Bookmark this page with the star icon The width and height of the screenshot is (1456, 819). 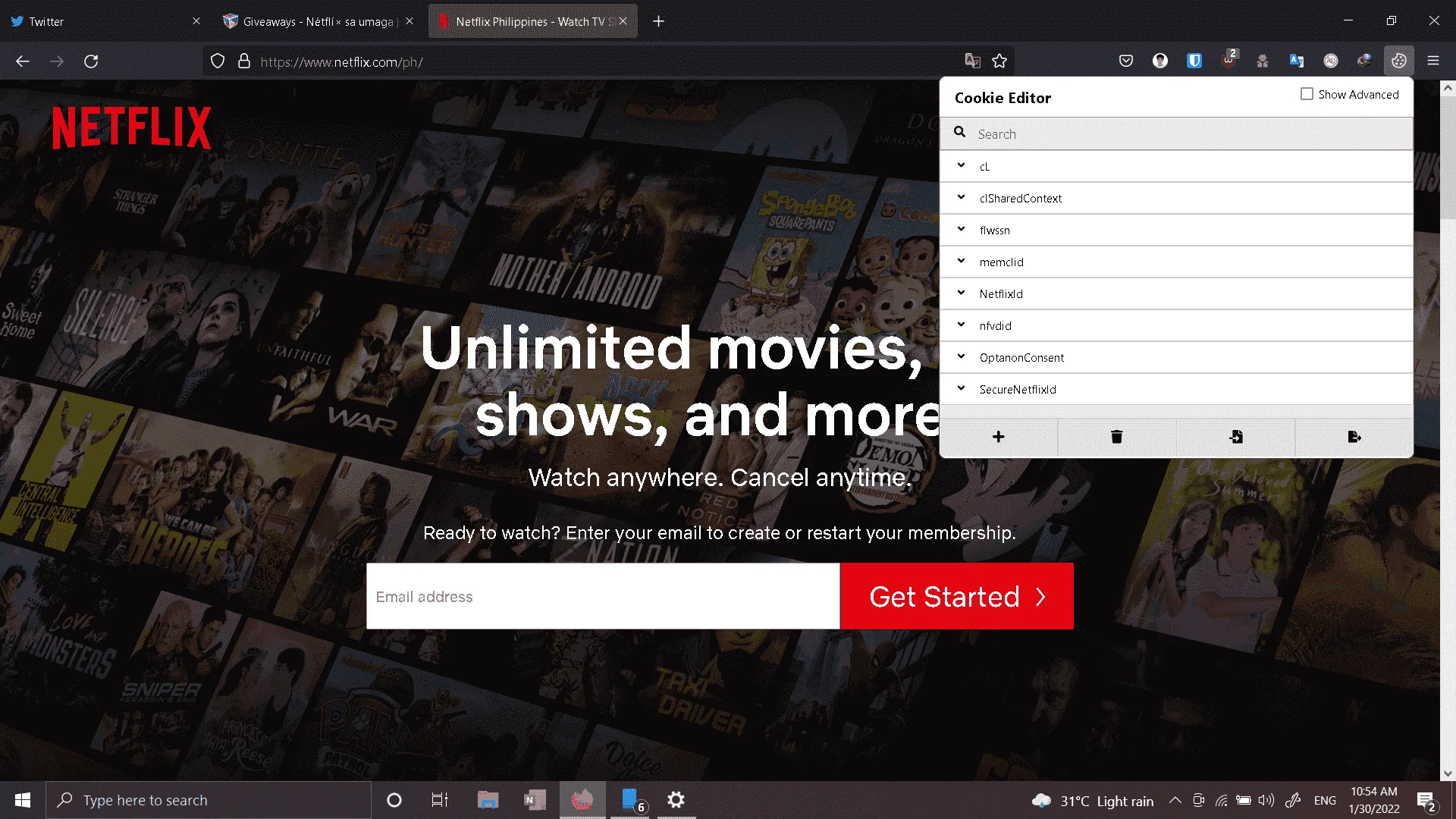(x=999, y=61)
